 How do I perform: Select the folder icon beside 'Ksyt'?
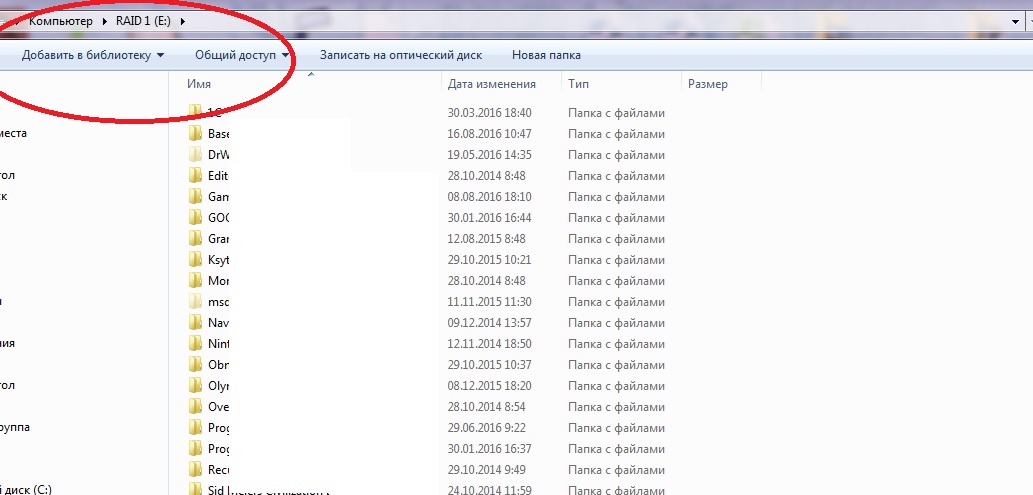point(195,260)
